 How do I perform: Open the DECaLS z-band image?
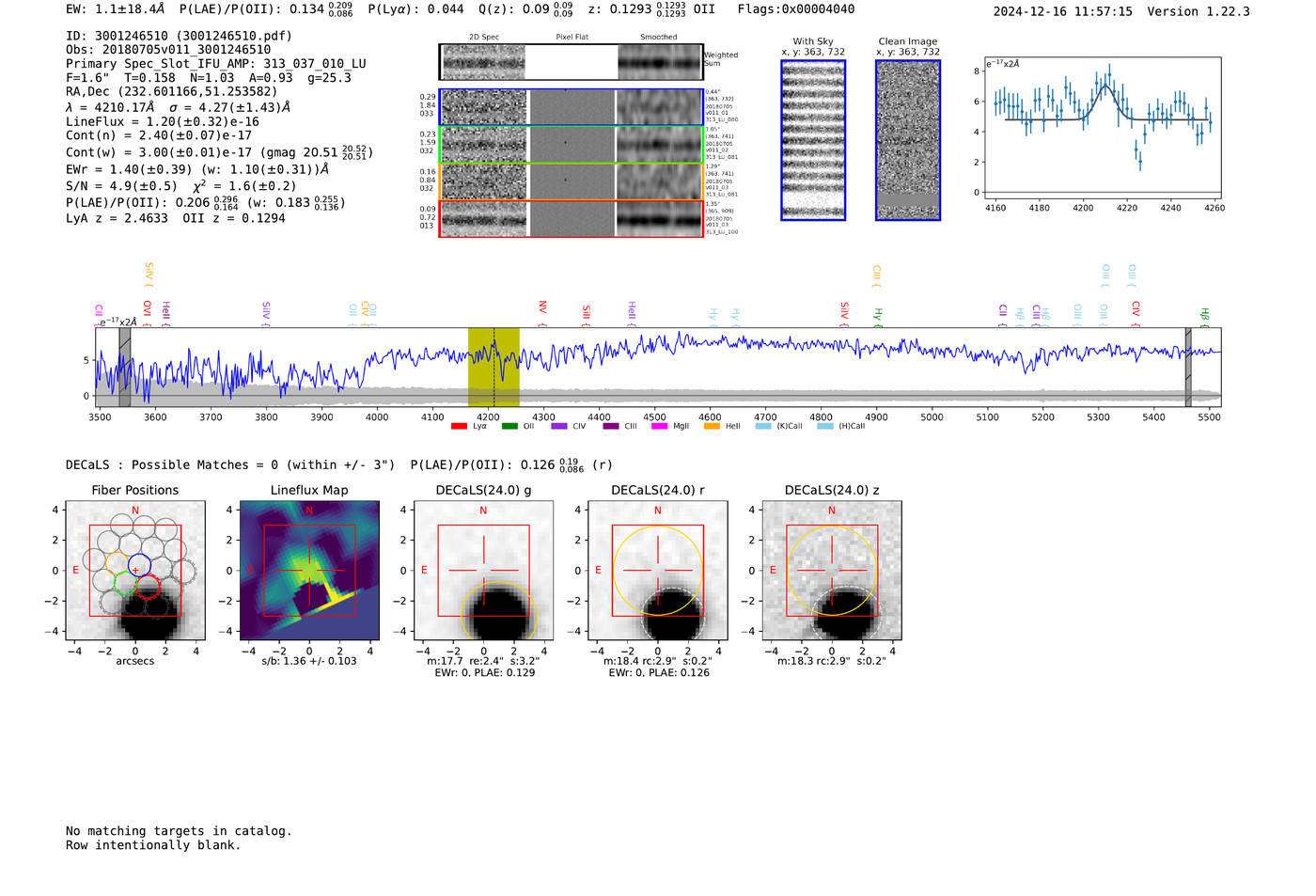point(831,571)
